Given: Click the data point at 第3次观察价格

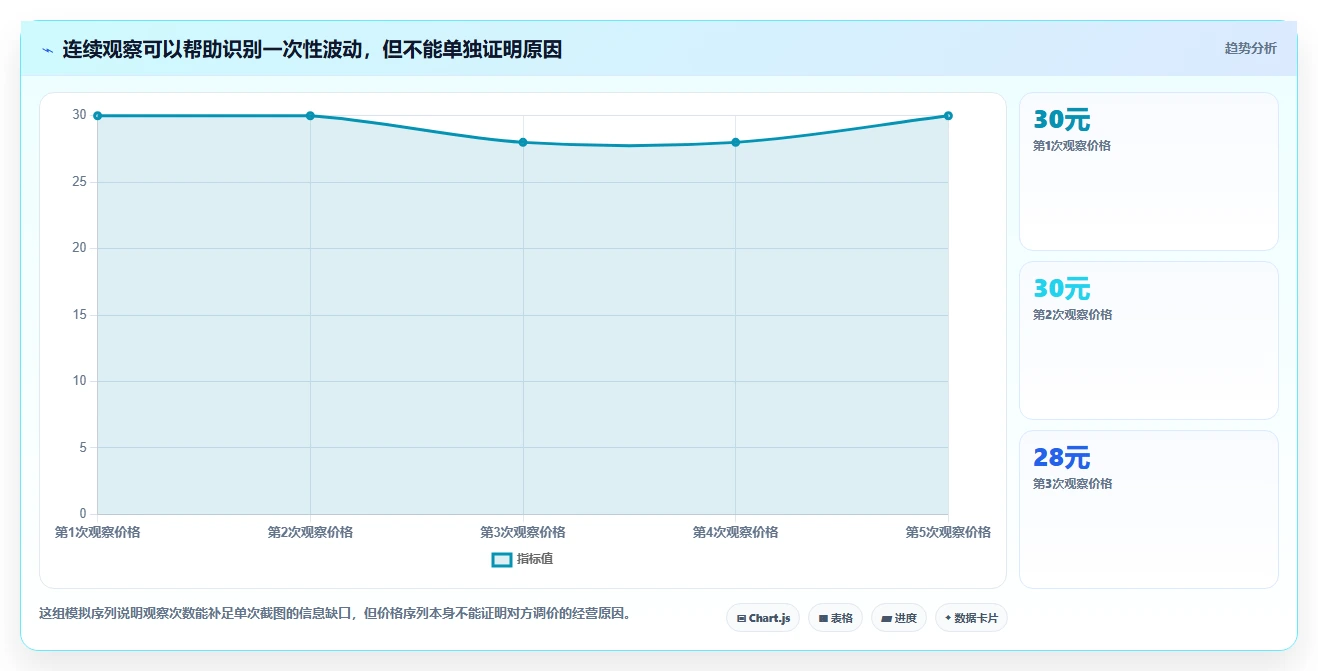Looking at the screenshot, I should tap(523, 142).
